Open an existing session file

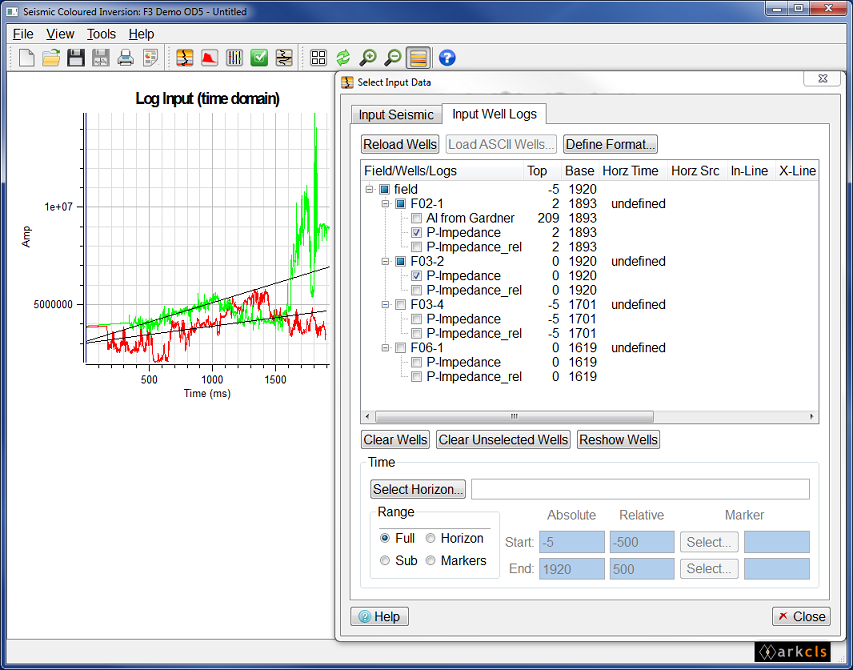click(x=51, y=58)
